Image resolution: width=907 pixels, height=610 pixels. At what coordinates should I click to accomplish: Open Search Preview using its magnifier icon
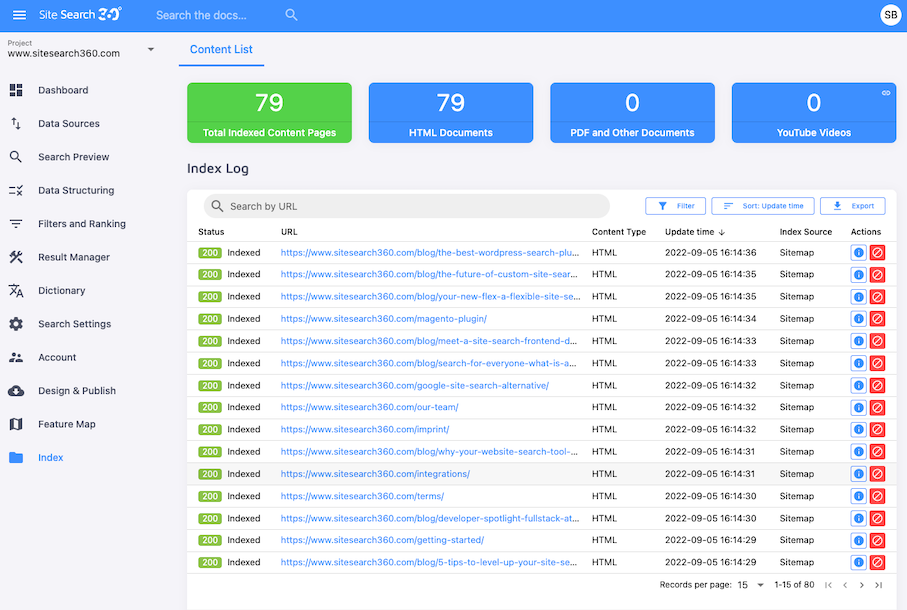click(x=17, y=157)
